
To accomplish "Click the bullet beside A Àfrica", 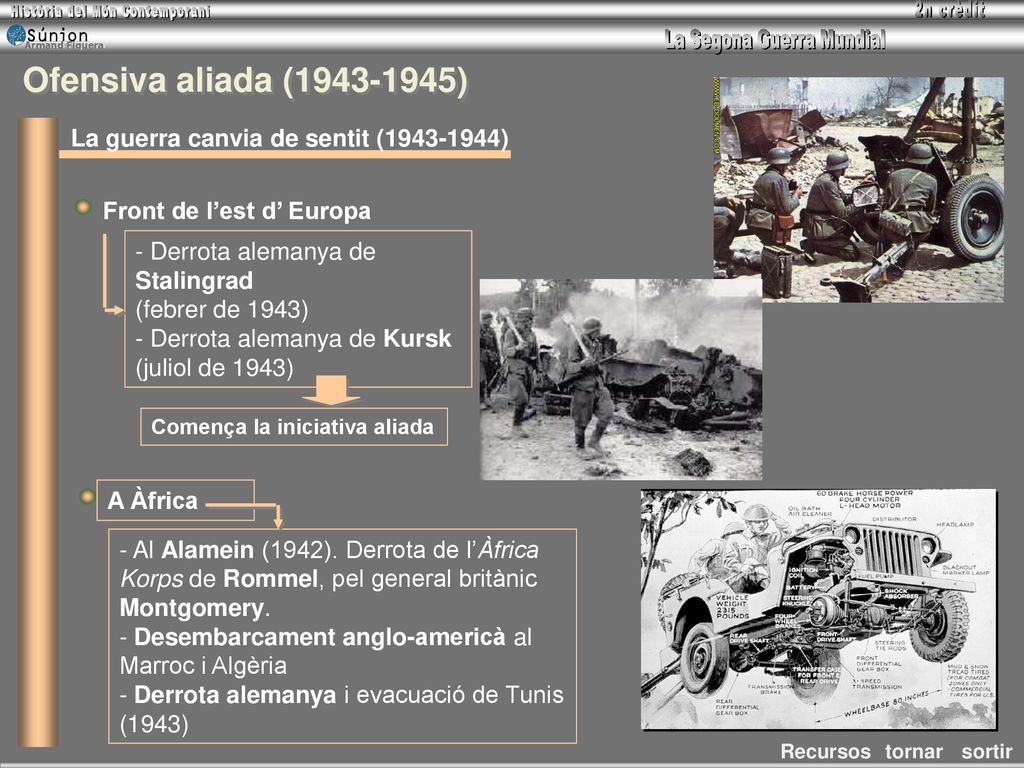I will (87, 497).
